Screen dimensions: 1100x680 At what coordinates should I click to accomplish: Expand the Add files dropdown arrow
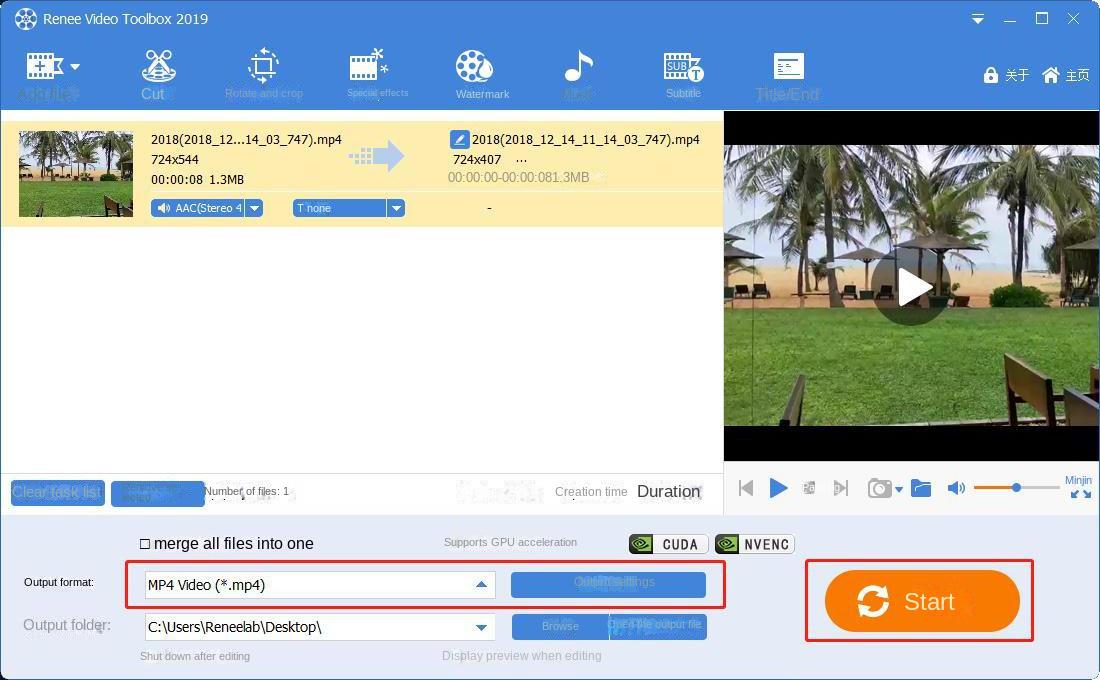tap(75, 67)
